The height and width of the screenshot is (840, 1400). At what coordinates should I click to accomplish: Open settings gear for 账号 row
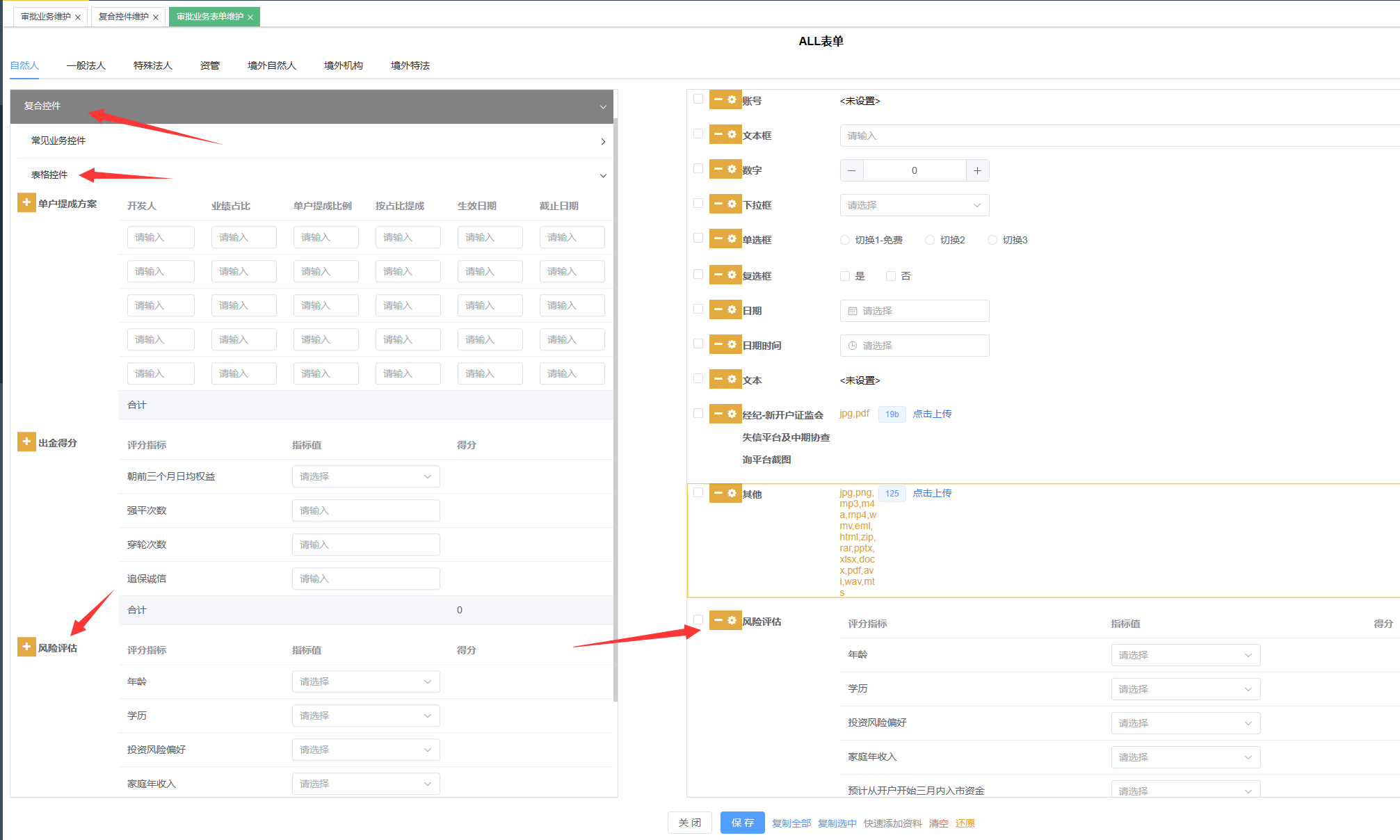(x=732, y=100)
